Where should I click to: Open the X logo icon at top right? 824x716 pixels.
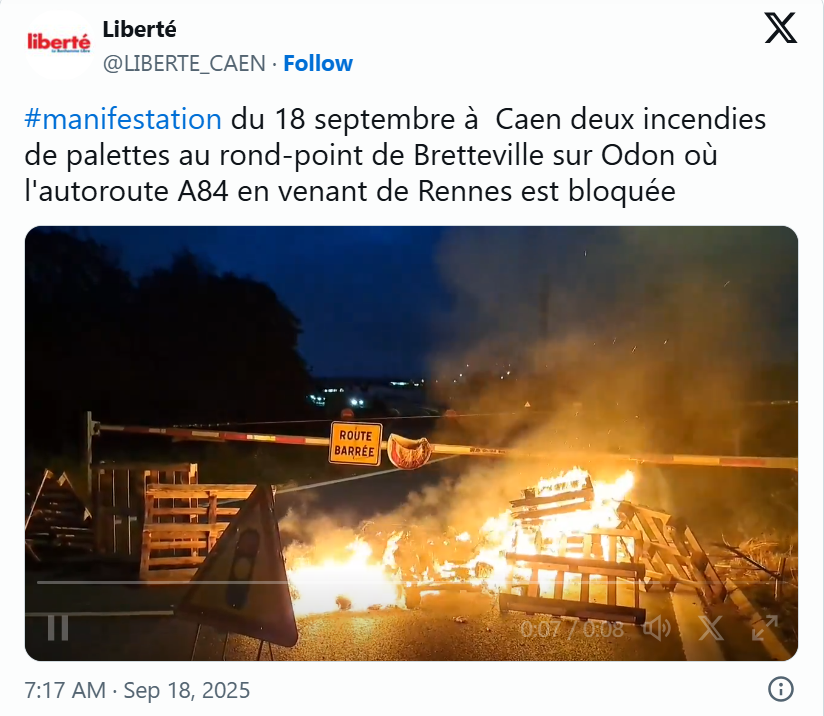pyautogui.click(x=780, y=28)
